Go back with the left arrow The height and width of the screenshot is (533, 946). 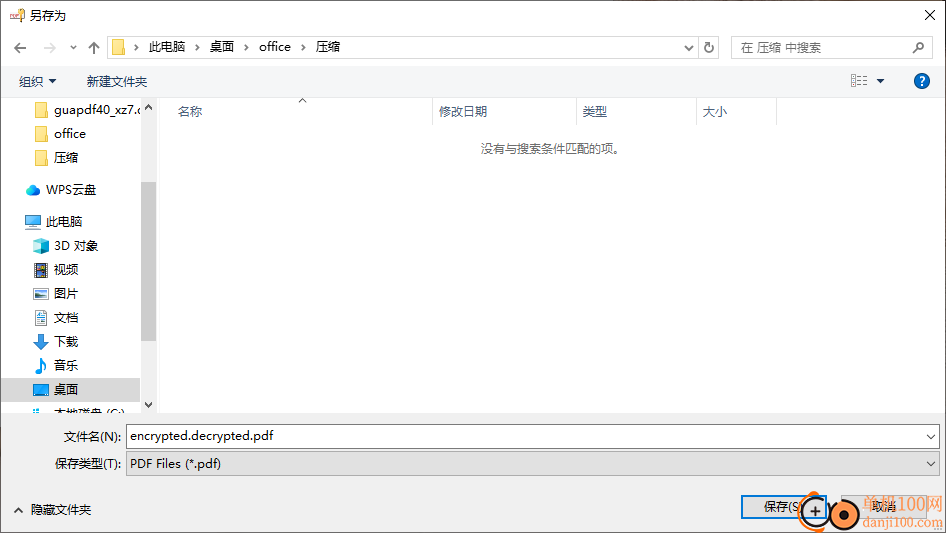[x=20, y=48]
